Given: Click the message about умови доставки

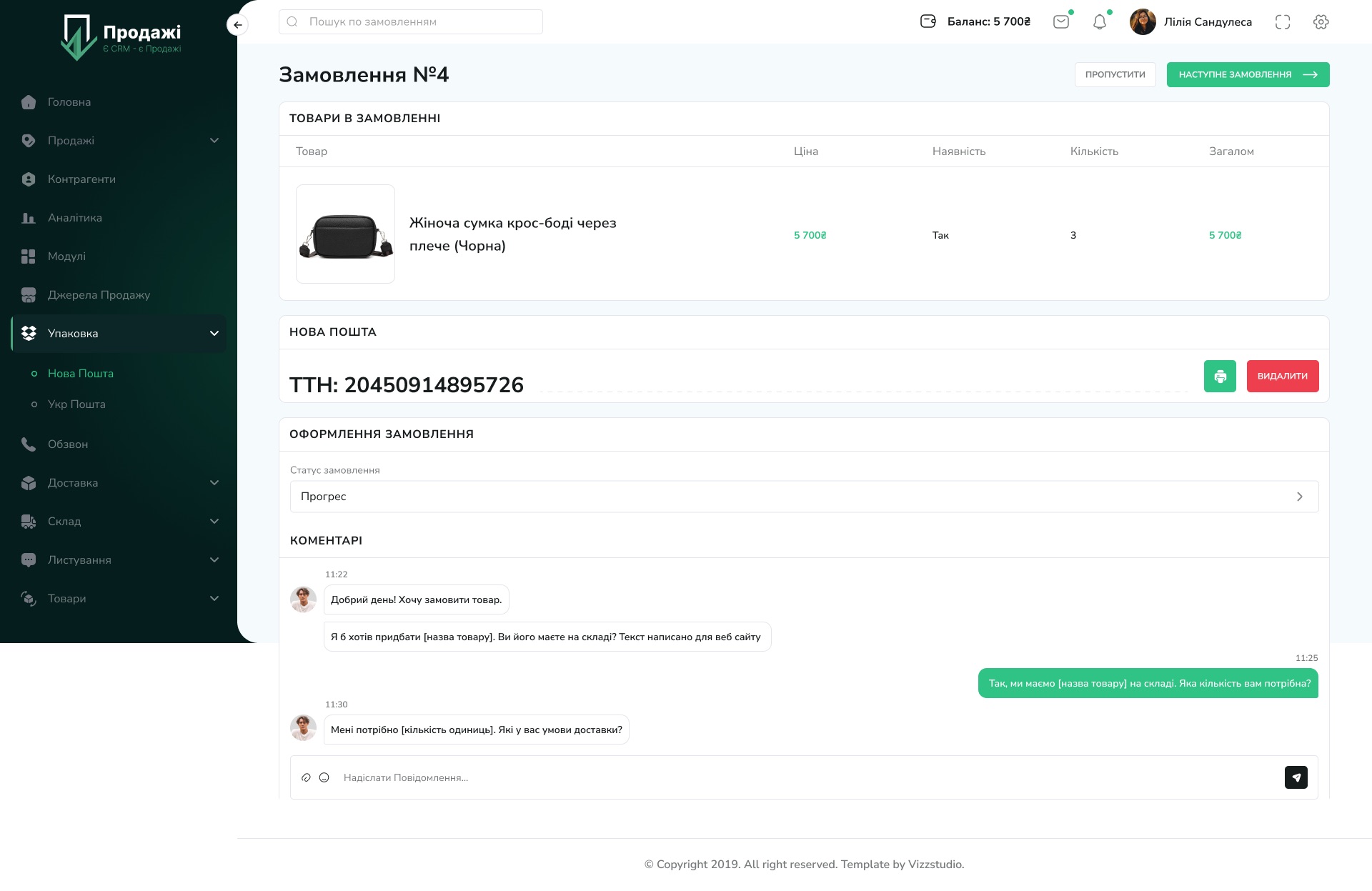Looking at the screenshot, I should (477, 730).
